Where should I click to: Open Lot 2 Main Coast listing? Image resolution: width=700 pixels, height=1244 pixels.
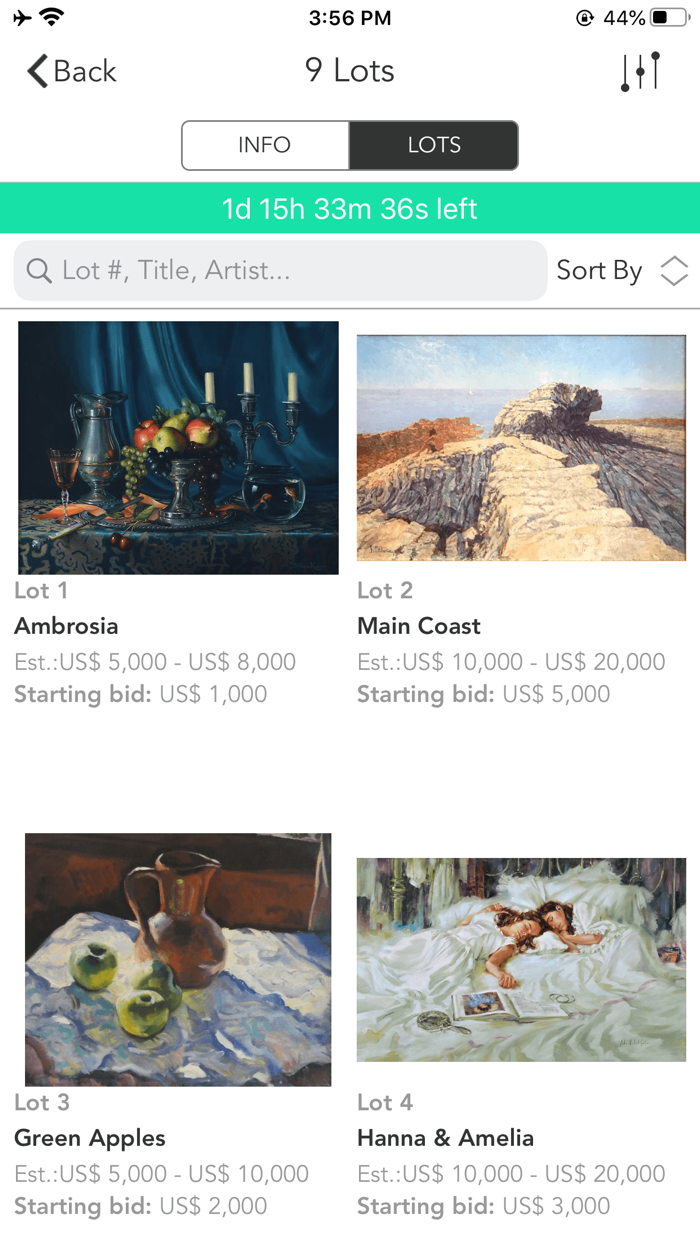click(x=520, y=447)
